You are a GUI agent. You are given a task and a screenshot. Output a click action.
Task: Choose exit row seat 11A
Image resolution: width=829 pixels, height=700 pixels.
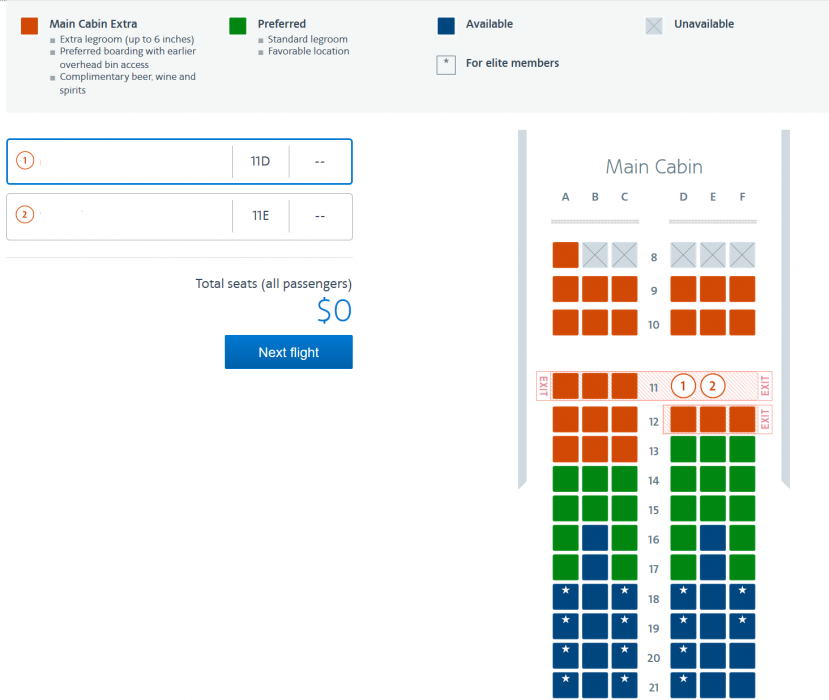(x=566, y=386)
